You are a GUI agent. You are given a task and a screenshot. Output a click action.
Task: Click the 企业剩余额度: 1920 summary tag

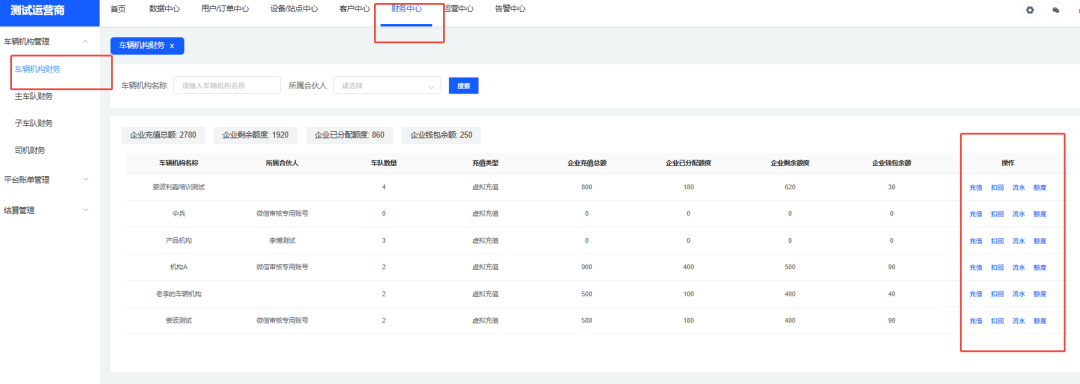[x=255, y=135]
